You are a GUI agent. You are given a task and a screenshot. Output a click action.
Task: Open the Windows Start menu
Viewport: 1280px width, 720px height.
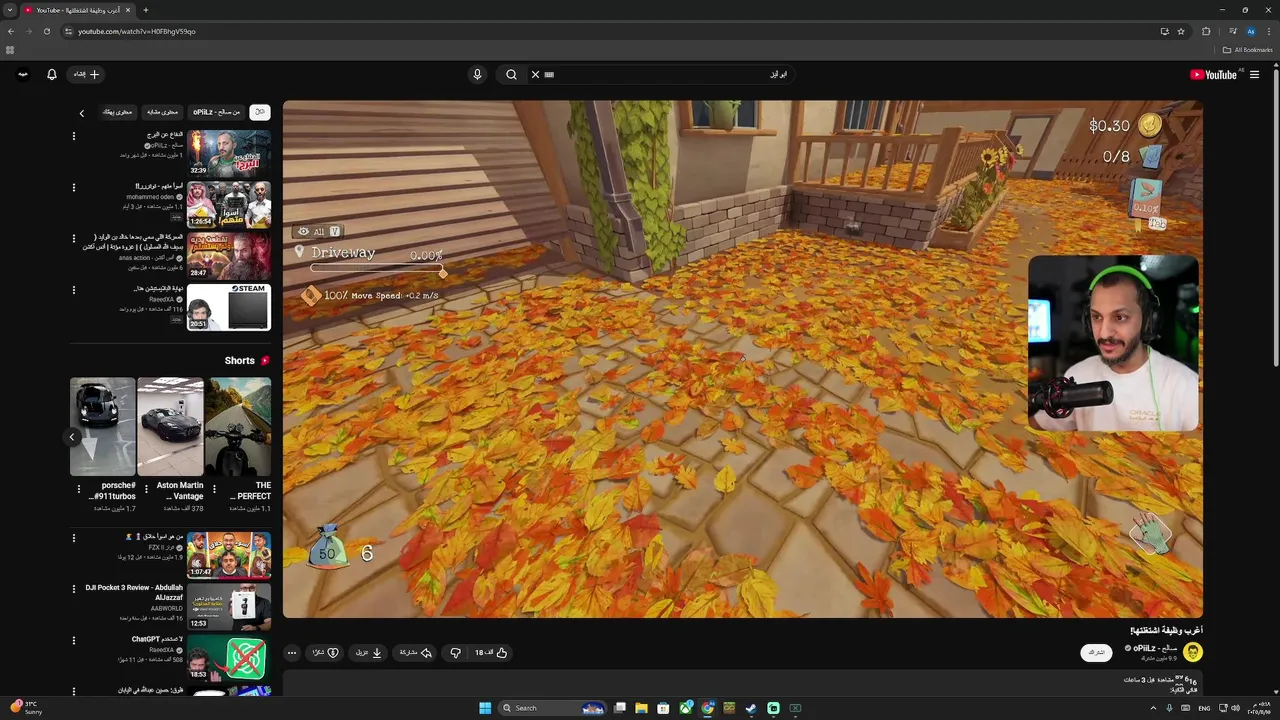point(485,708)
